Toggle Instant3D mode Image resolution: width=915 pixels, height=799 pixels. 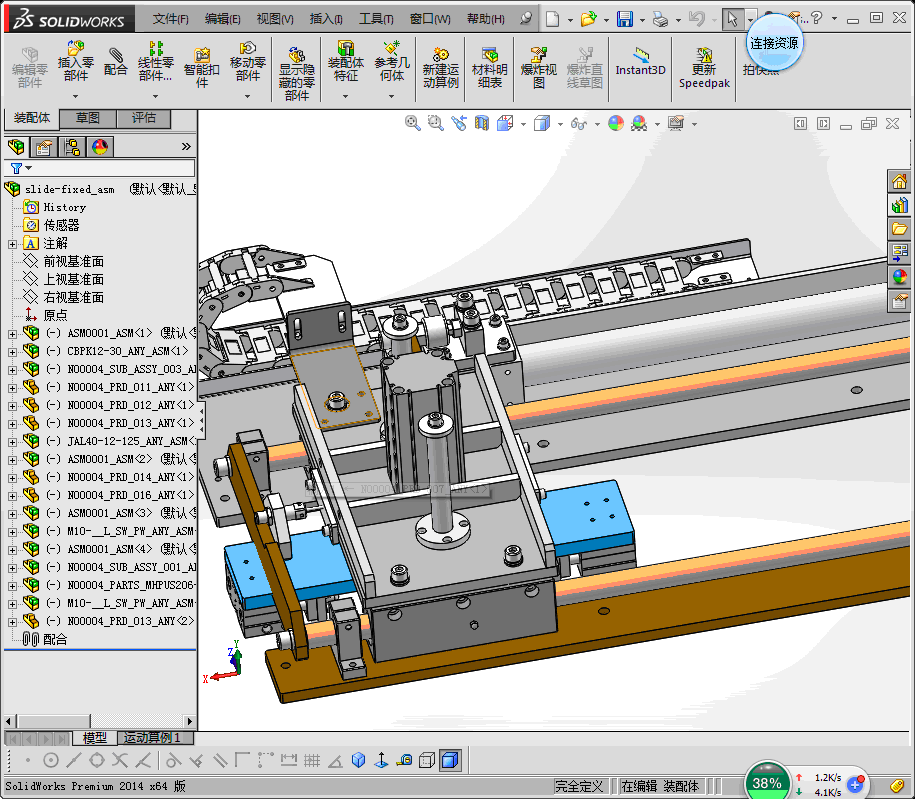(640, 62)
